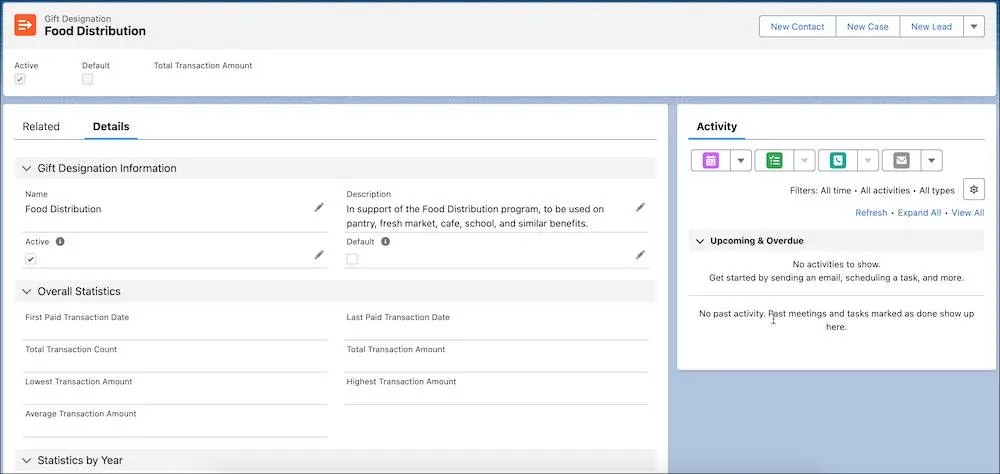Open the dropdown arrow next to the call button
Image resolution: width=1000 pixels, height=474 pixels.
[x=868, y=161]
